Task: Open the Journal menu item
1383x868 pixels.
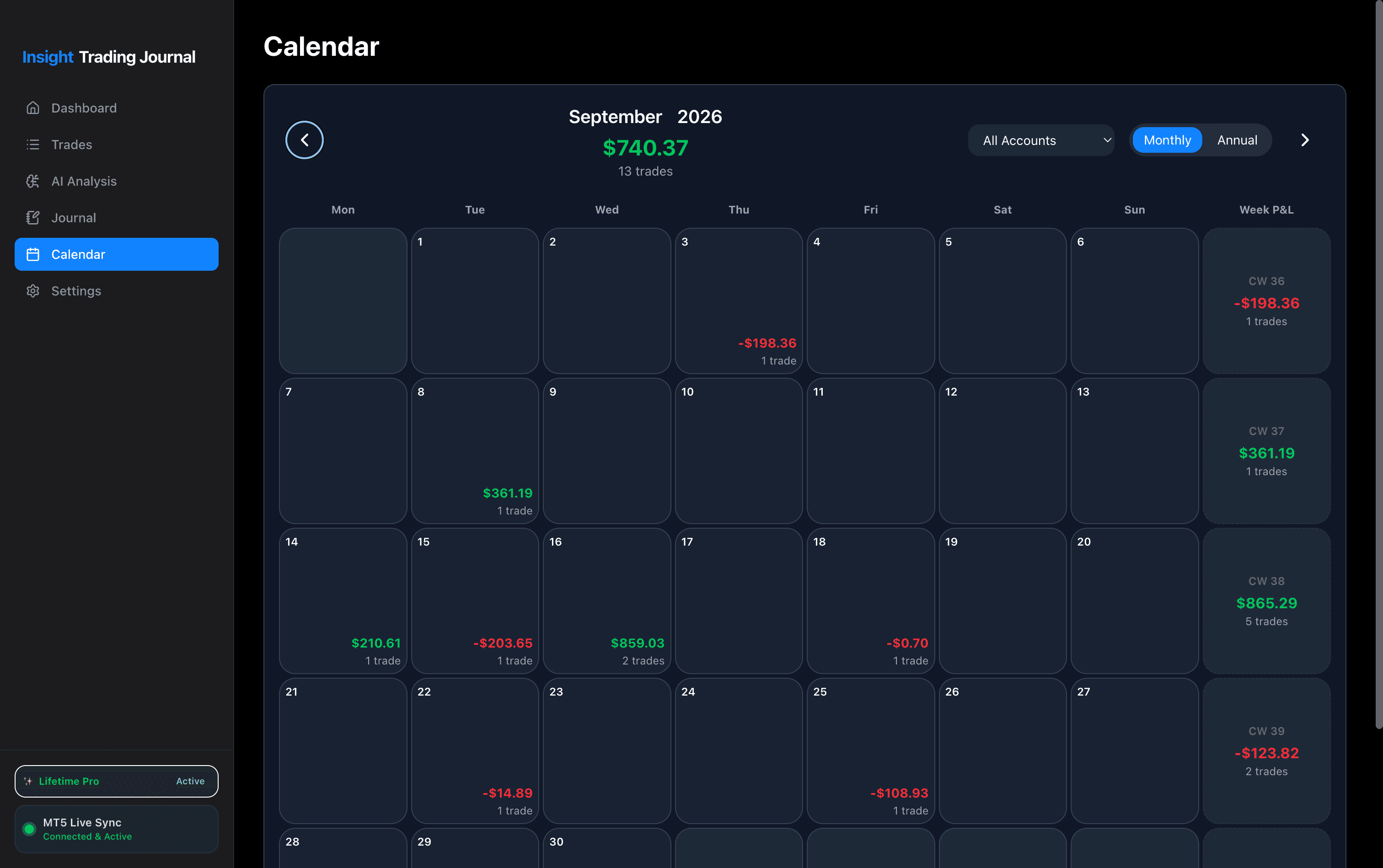Action: click(x=117, y=218)
